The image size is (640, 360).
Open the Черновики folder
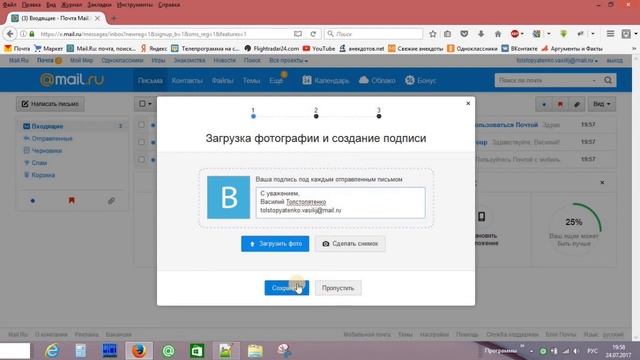[x=47, y=151]
